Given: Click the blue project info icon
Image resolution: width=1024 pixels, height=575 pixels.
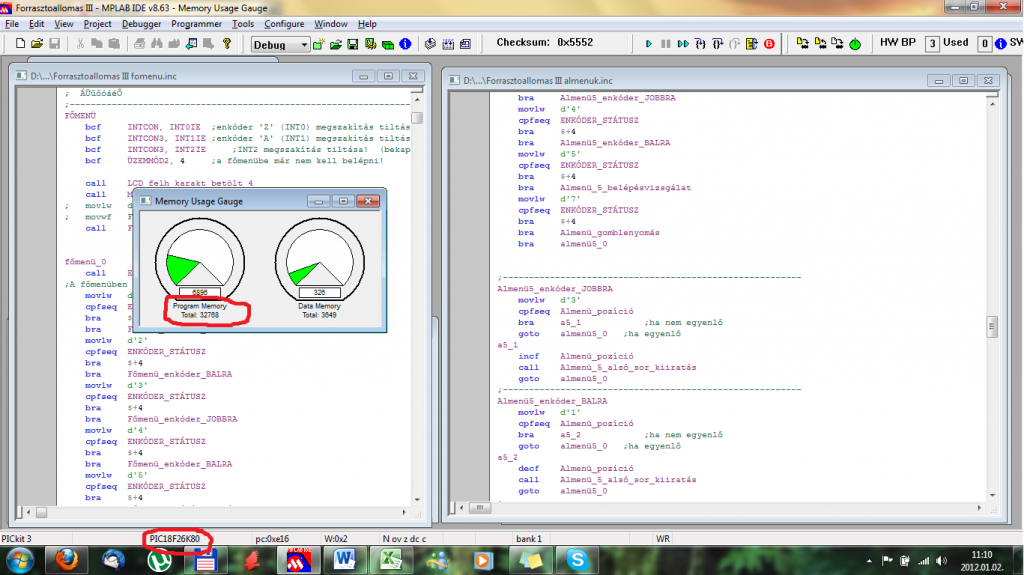Looking at the screenshot, I should pos(405,44).
